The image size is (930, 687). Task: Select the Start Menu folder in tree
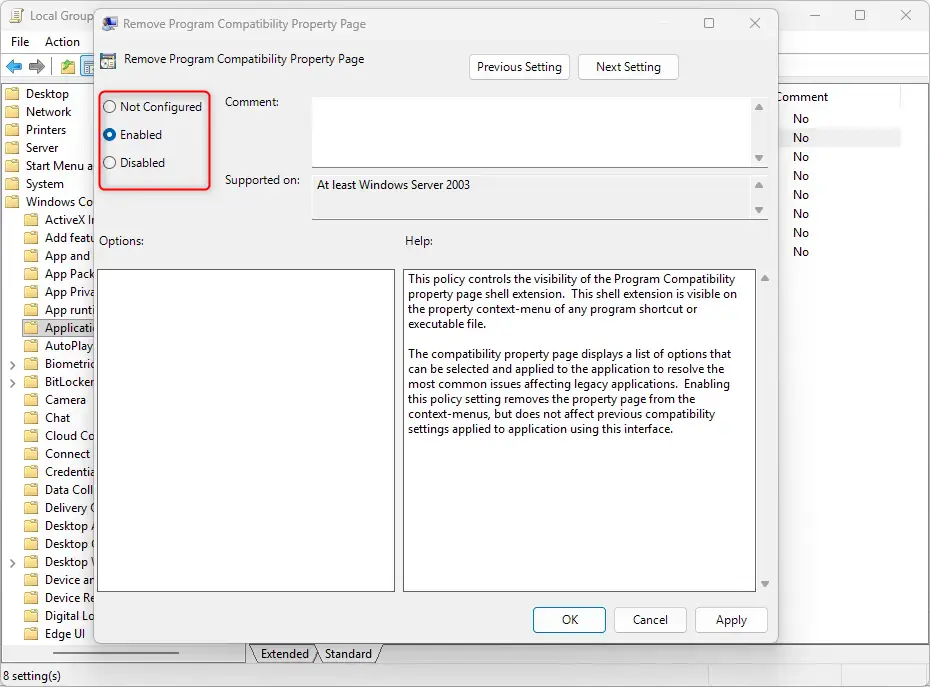49,166
